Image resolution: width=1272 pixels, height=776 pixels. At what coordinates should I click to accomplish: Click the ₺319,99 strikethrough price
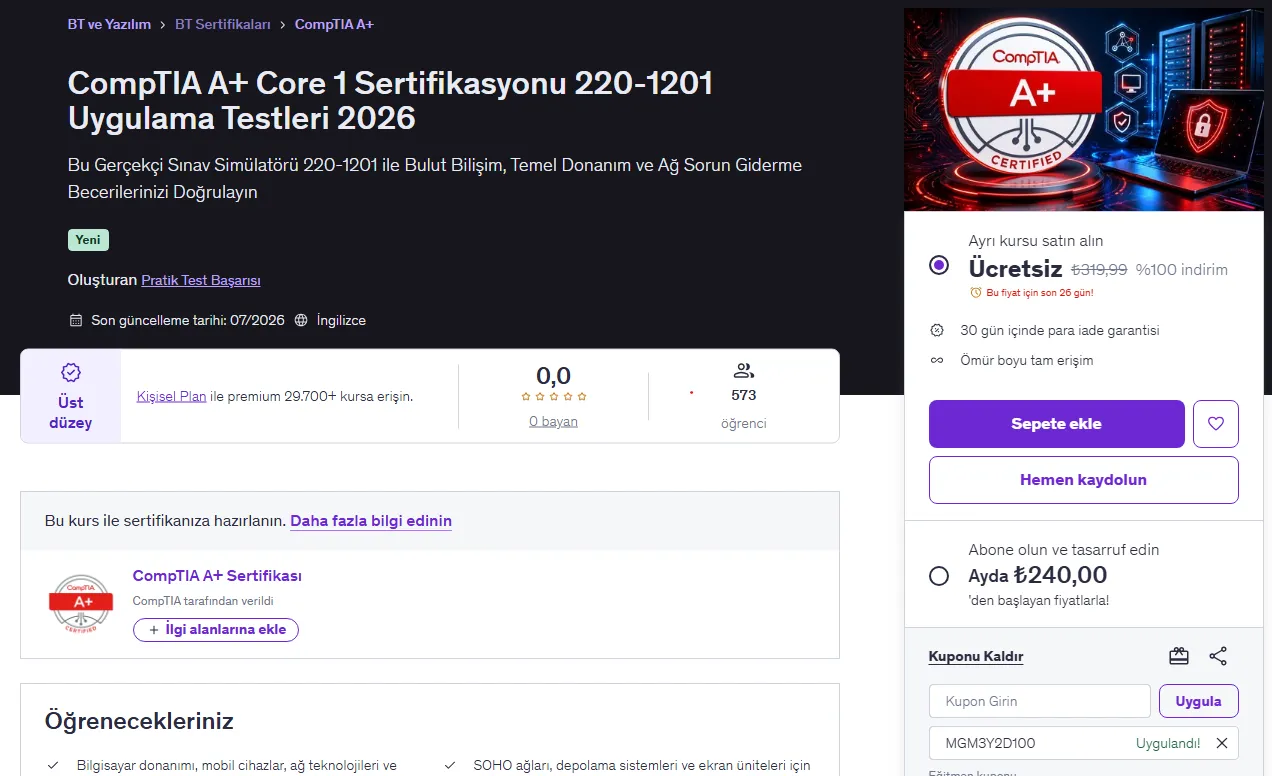(1099, 269)
